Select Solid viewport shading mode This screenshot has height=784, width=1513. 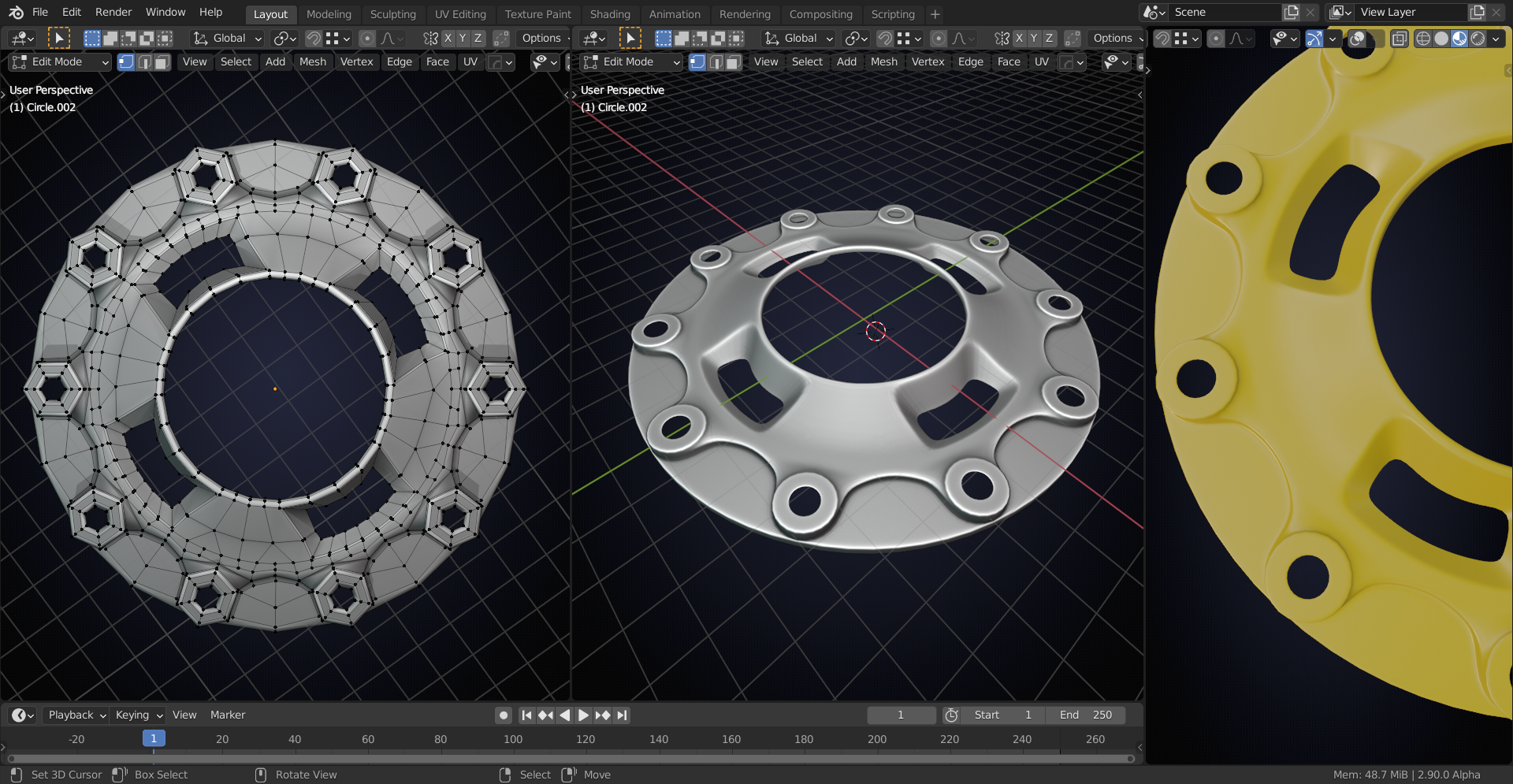(x=1441, y=39)
